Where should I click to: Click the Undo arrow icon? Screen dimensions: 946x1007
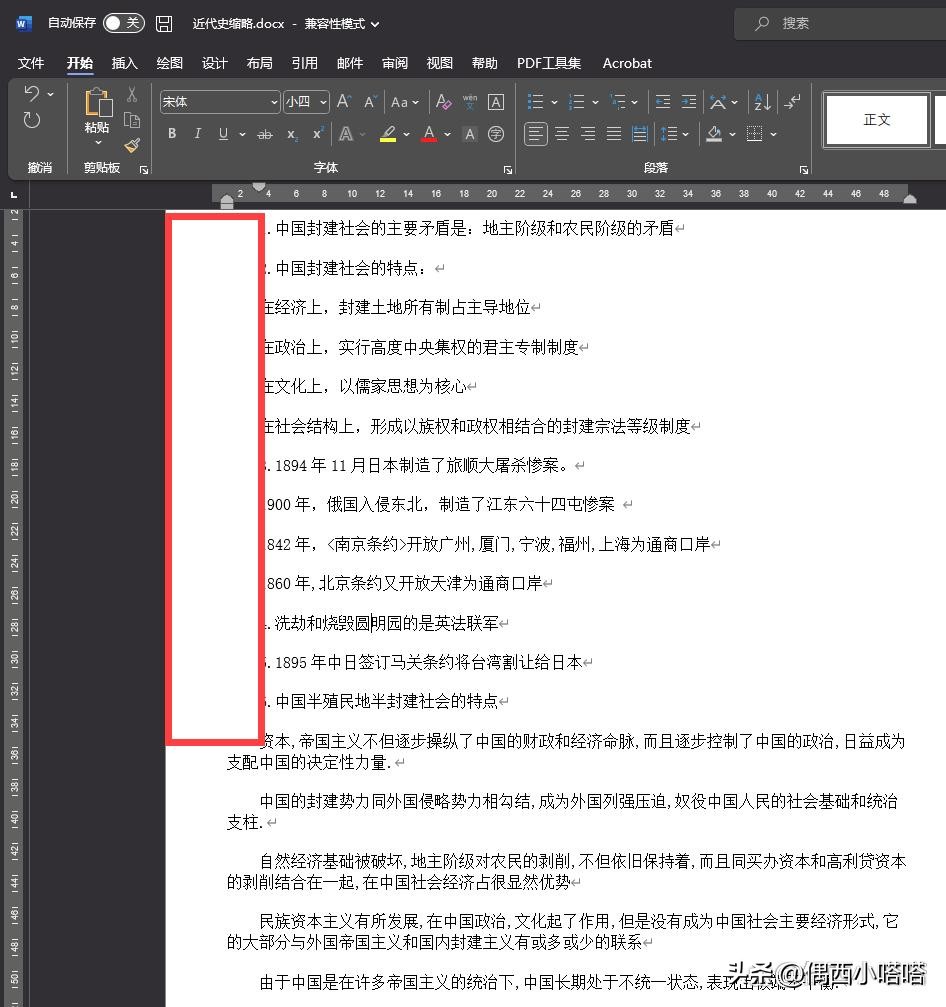coord(31,94)
